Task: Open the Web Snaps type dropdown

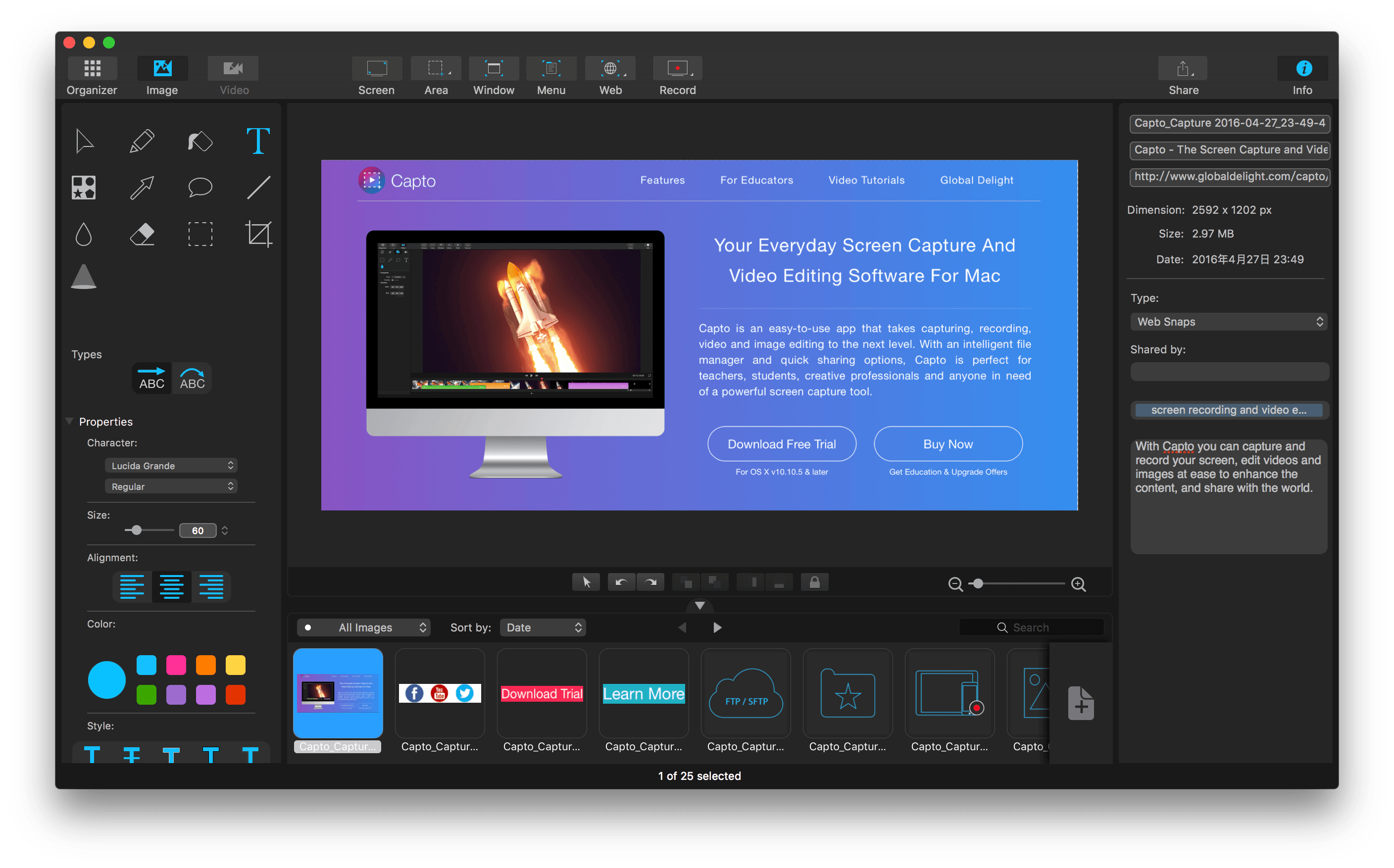Action: point(1229,322)
